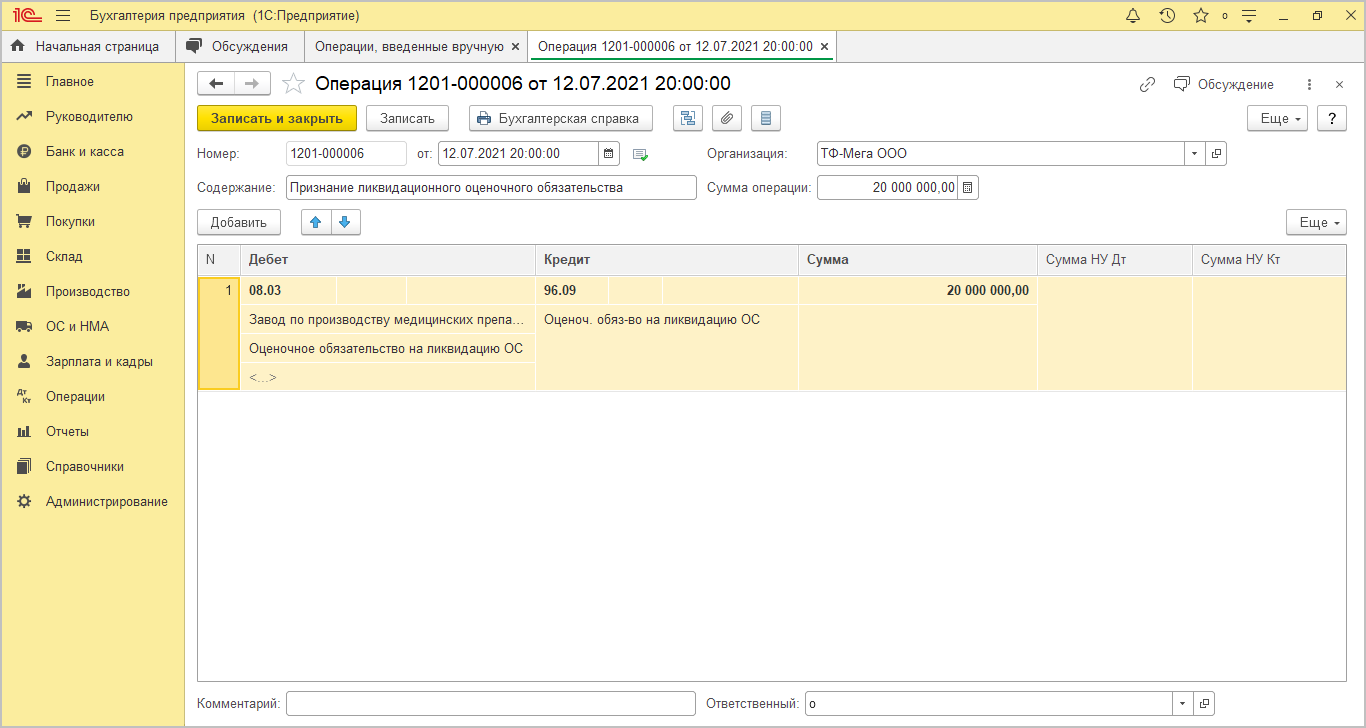Close the Операция 1201-000006 tab

(x=824, y=47)
